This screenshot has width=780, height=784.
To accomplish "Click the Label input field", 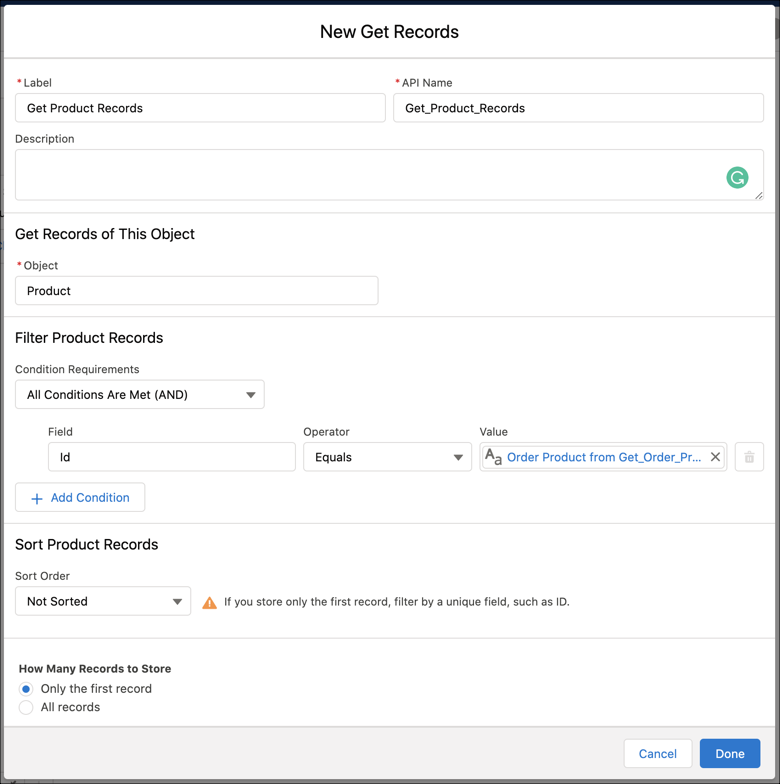I will [200, 108].
